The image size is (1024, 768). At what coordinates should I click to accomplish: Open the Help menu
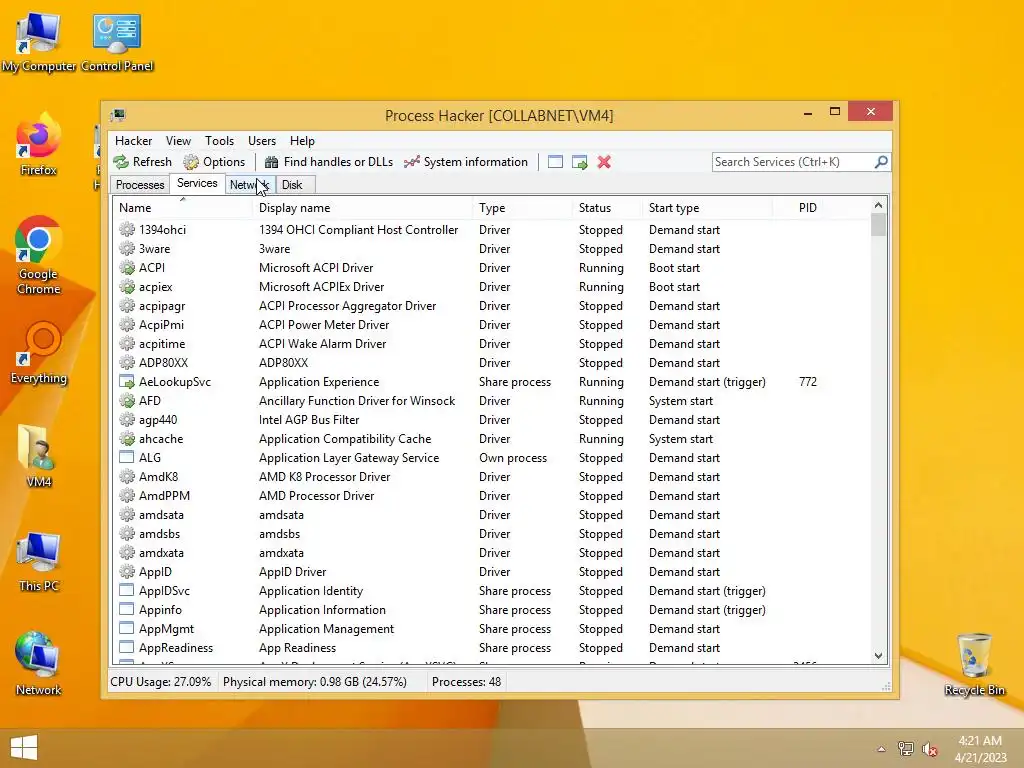tap(302, 141)
